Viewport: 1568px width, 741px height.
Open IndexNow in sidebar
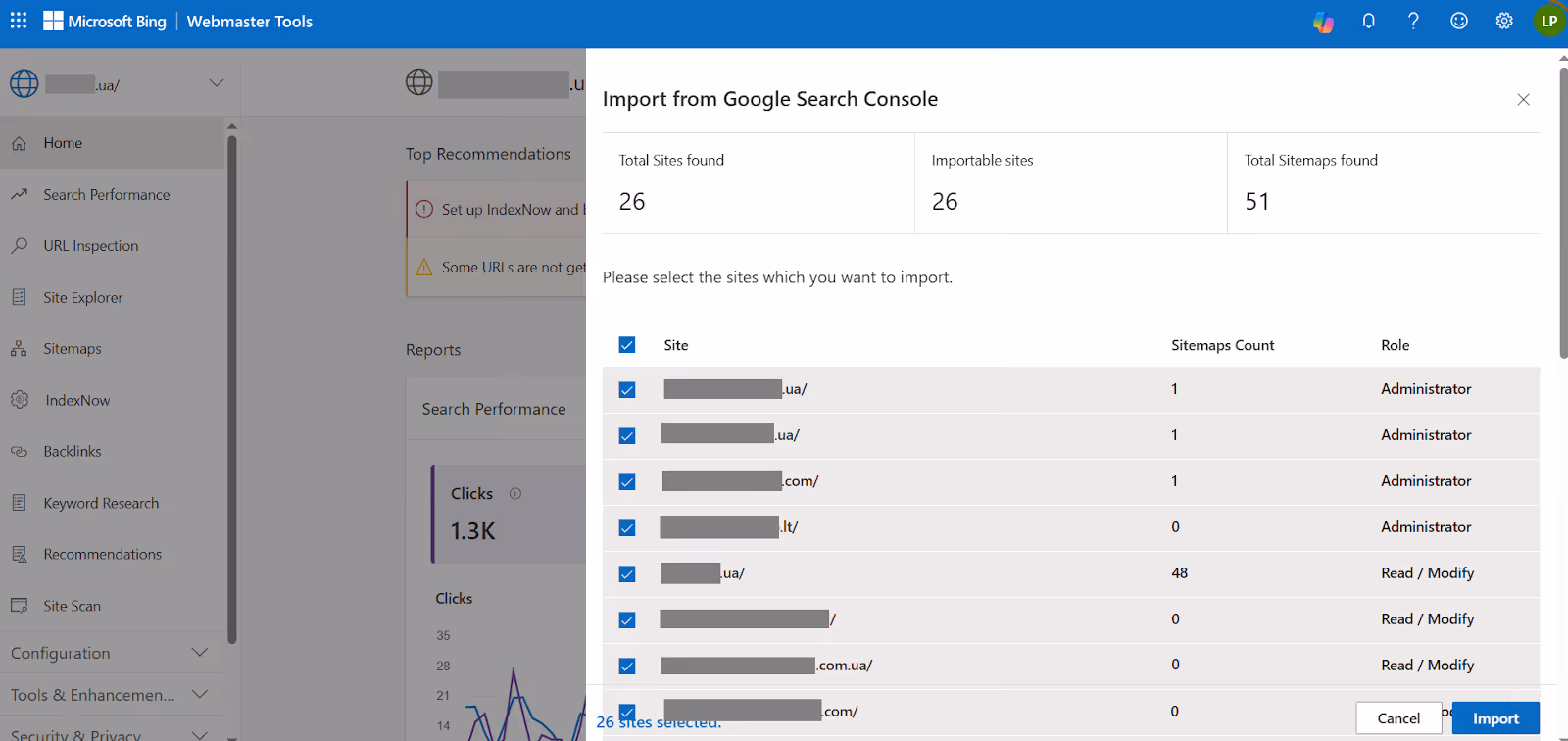pos(113,400)
